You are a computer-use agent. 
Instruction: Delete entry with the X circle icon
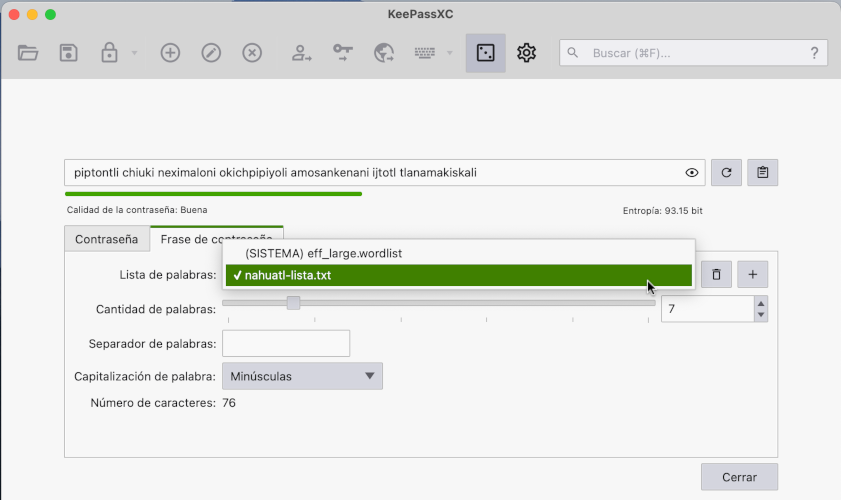[252, 53]
